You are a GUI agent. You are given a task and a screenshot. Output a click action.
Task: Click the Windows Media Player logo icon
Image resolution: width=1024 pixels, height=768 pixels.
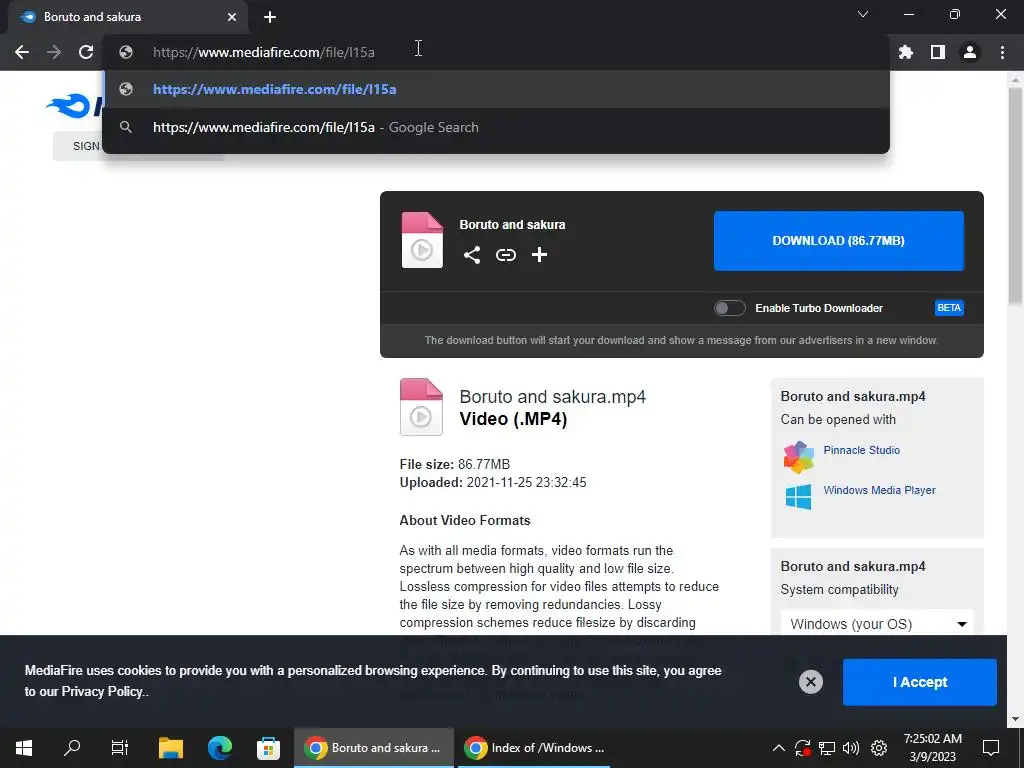tap(798, 497)
